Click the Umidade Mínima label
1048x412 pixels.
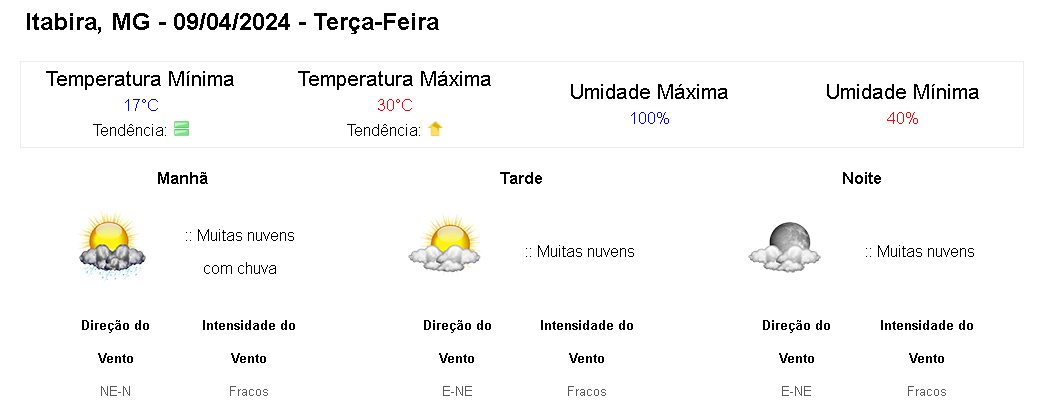[x=902, y=92]
